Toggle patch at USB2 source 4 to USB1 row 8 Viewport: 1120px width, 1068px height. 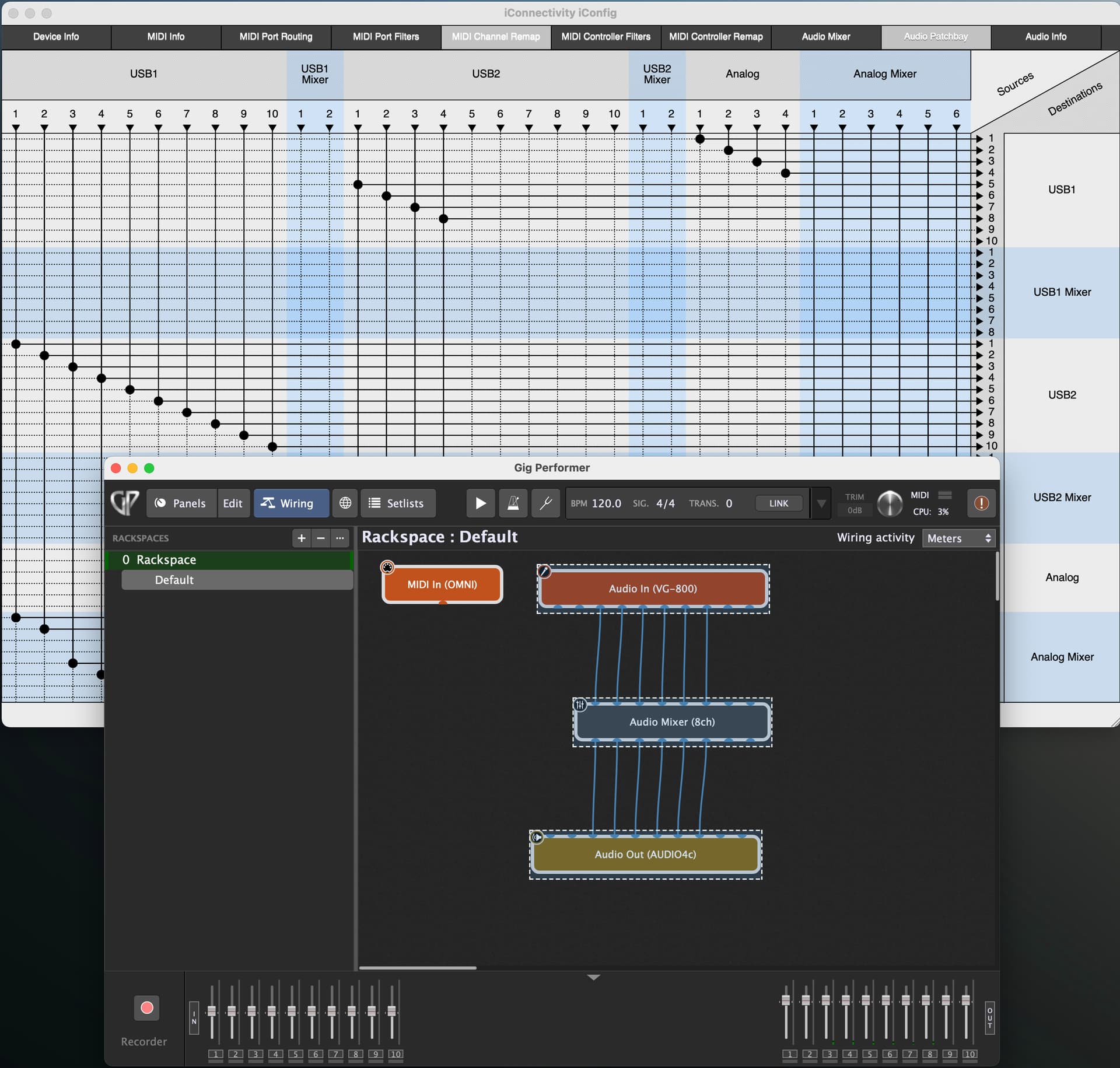(443, 219)
